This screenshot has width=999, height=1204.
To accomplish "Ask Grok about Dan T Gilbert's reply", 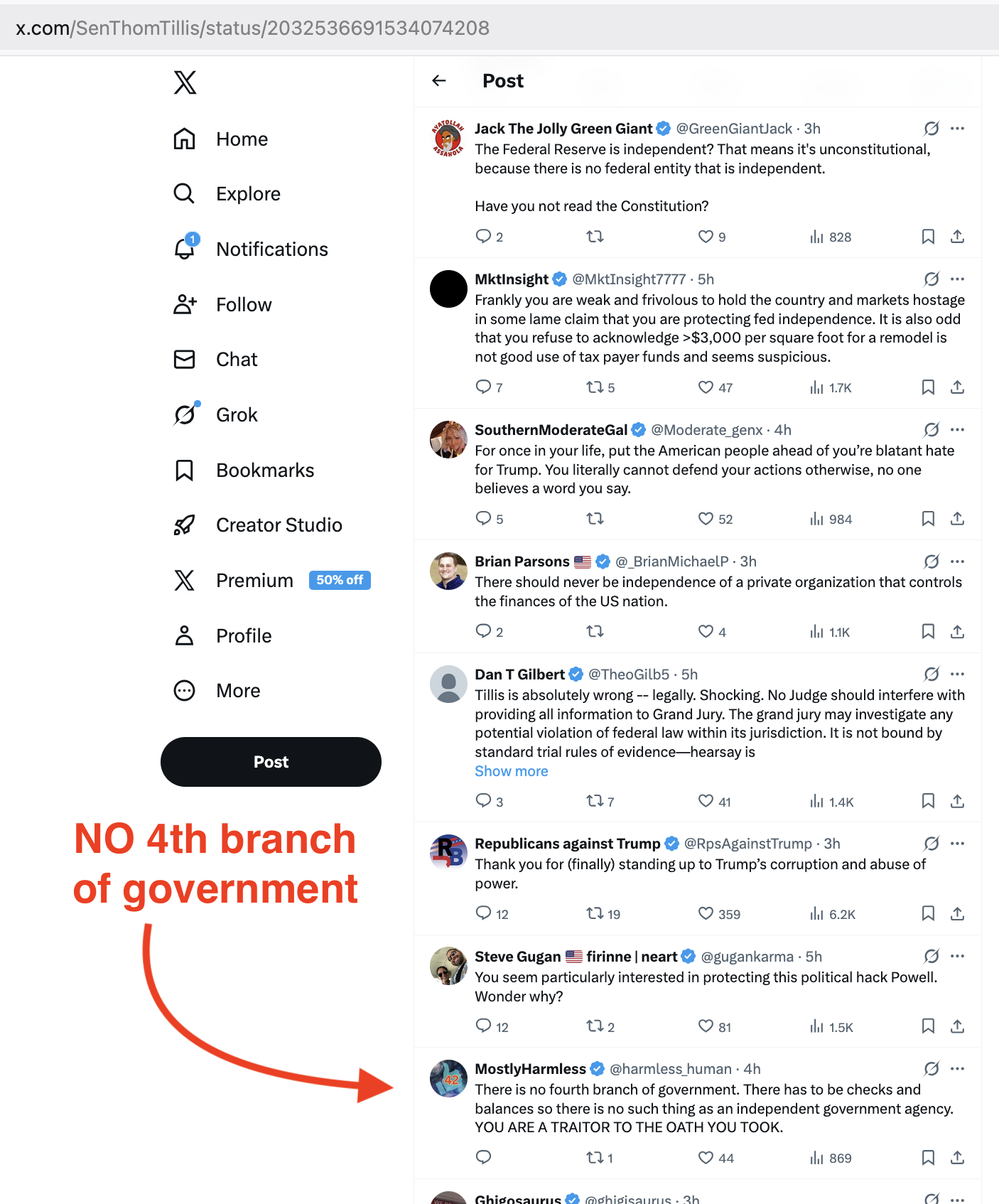I will [931, 674].
